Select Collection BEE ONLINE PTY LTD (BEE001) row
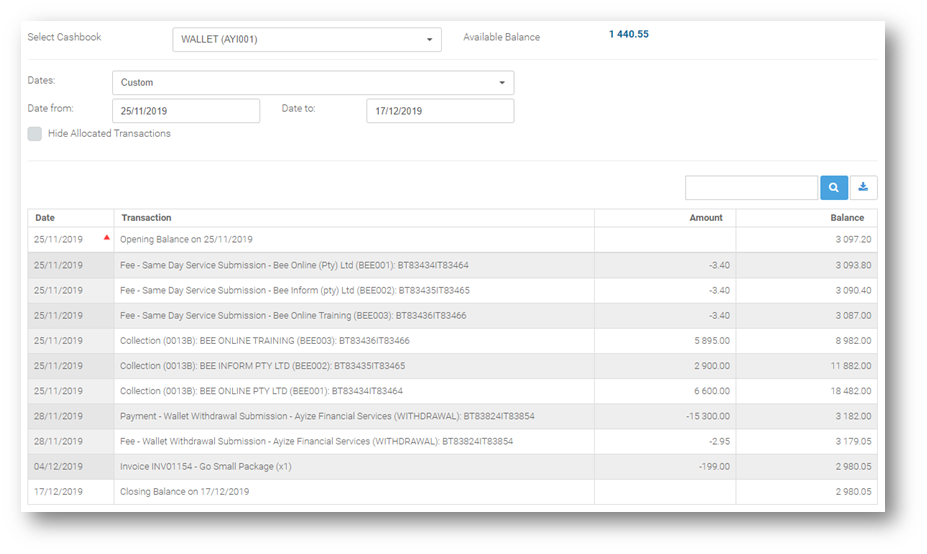Viewport: 927px width, 554px height. point(452,391)
